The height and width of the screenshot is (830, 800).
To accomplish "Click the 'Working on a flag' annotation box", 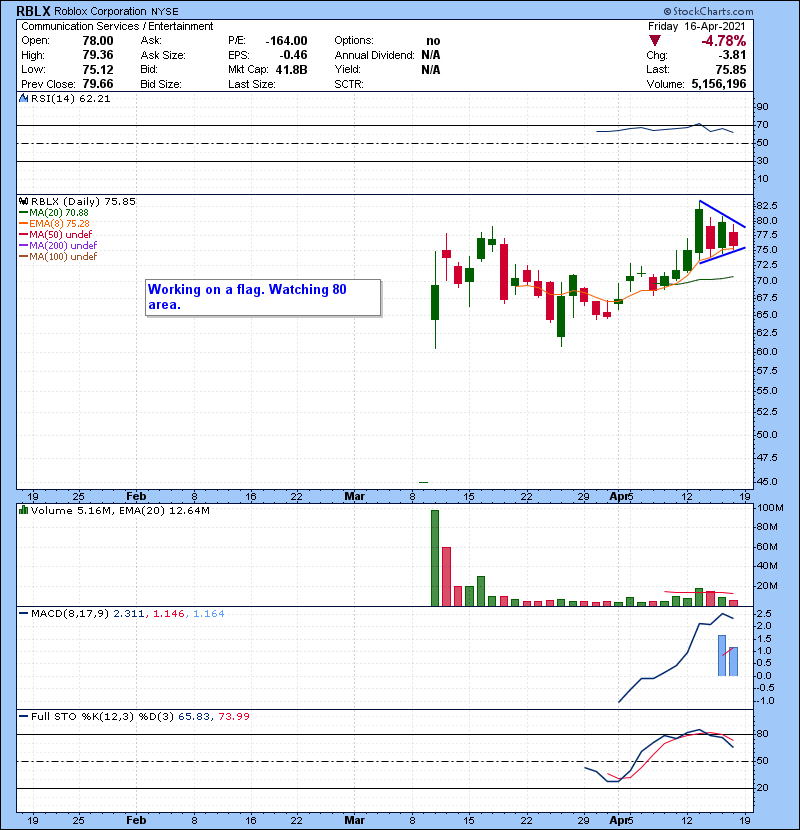I will (x=263, y=297).
